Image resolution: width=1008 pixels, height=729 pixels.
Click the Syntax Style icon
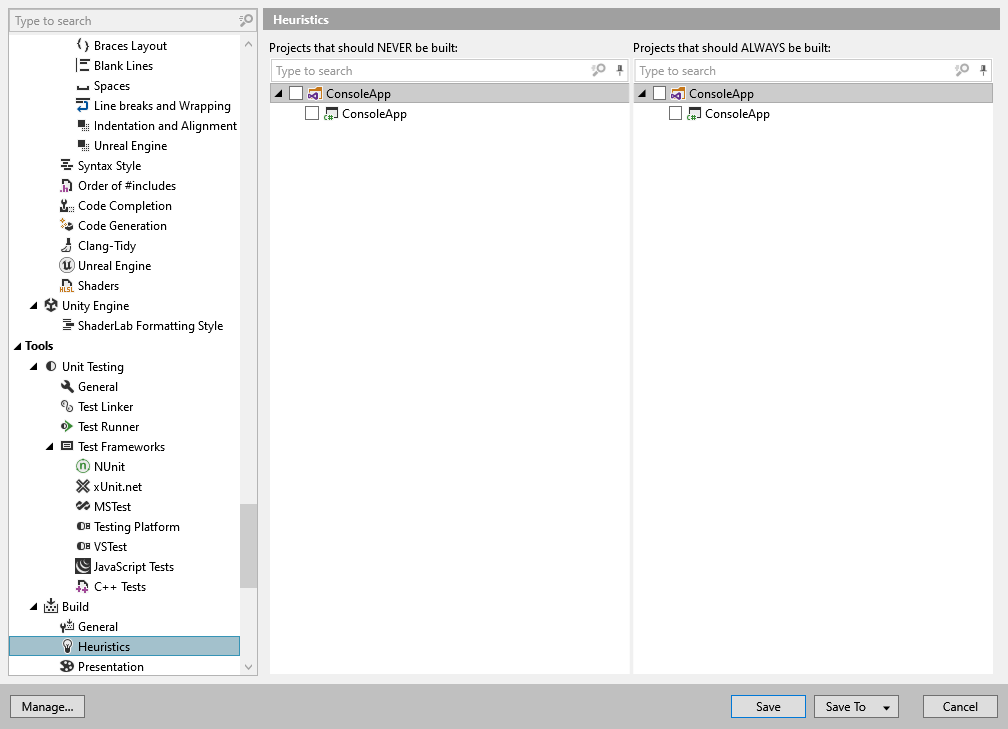click(x=67, y=165)
